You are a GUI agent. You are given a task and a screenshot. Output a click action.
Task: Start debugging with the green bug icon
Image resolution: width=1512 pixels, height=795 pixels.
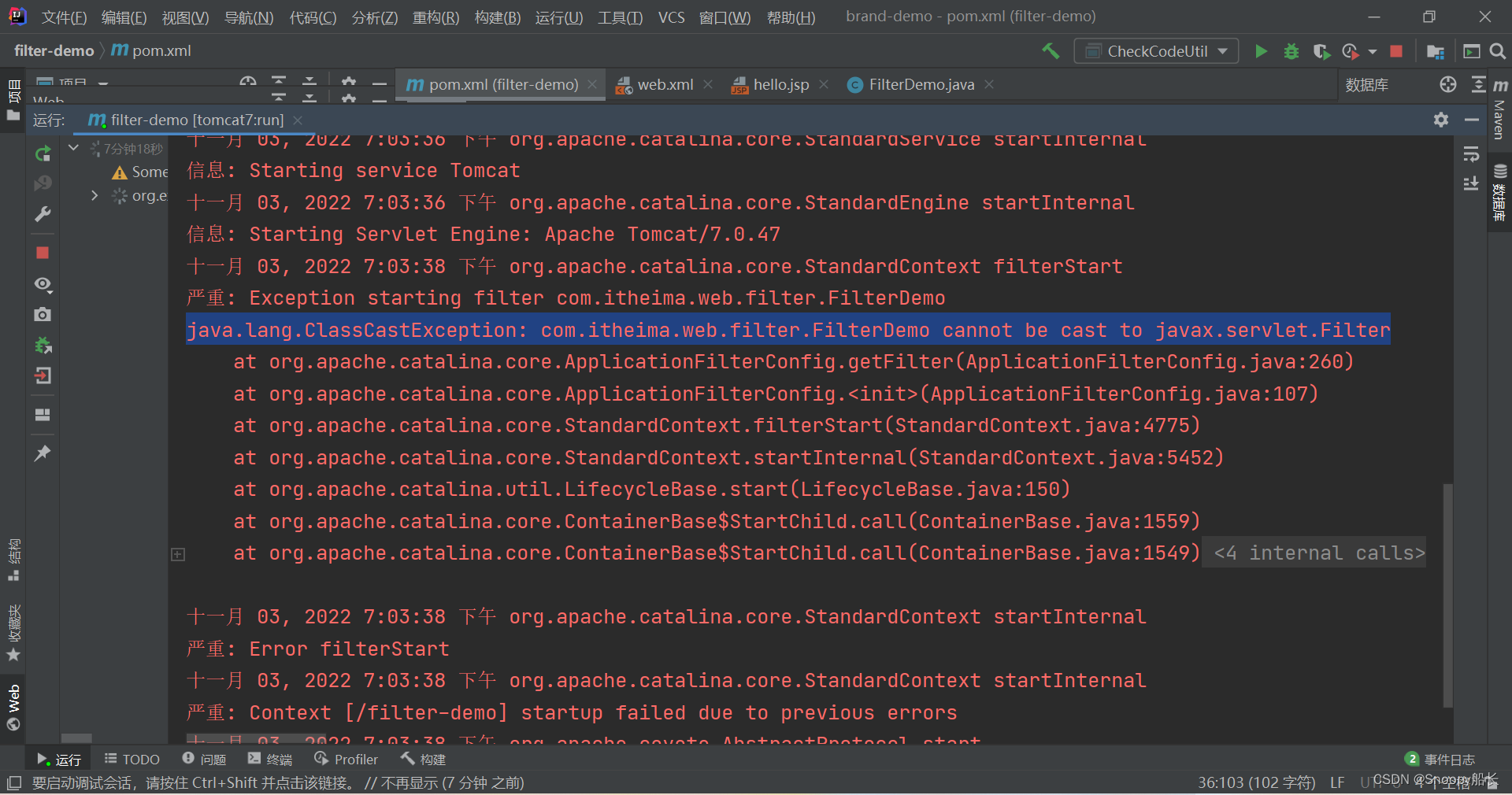1291,51
